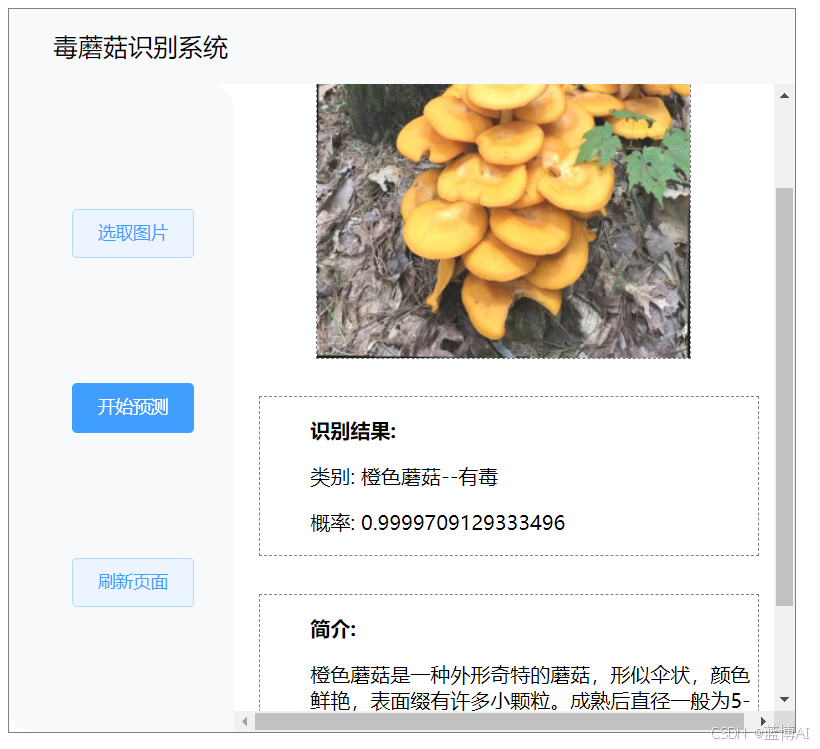Select the 毒蘑菇识别系统 title text
This screenshot has width=820, height=749.
(x=141, y=48)
